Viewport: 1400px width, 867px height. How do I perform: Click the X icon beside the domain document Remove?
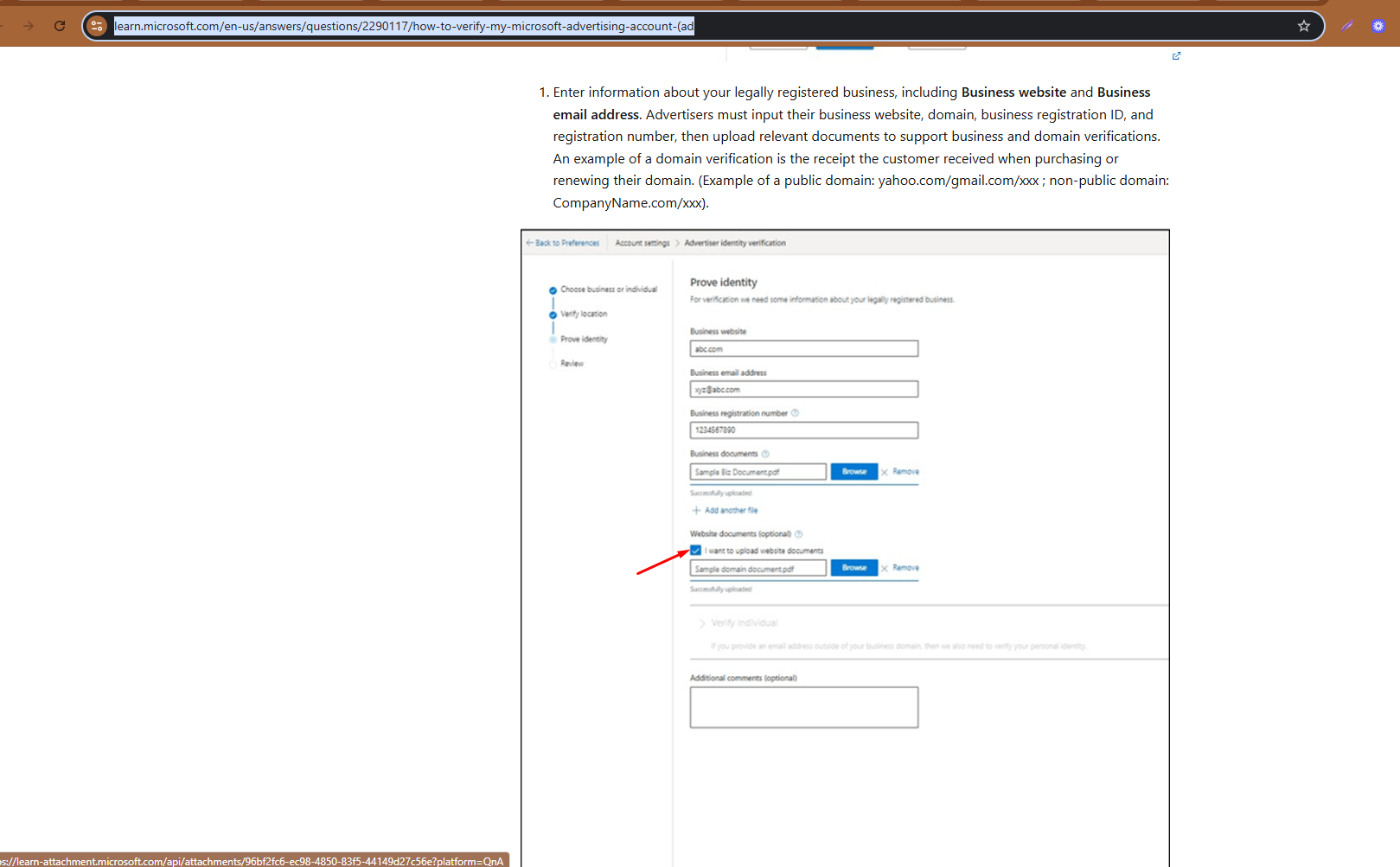click(x=885, y=568)
